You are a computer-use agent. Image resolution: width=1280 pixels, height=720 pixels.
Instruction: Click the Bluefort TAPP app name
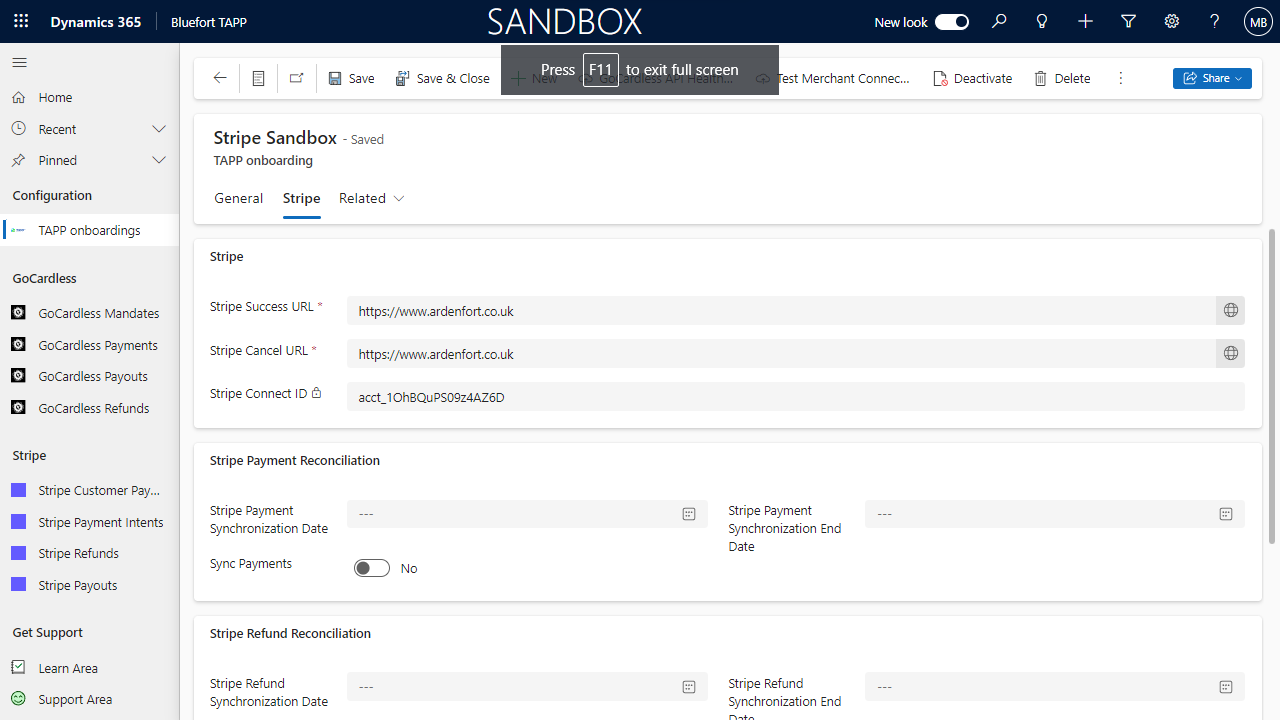pos(209,22)
